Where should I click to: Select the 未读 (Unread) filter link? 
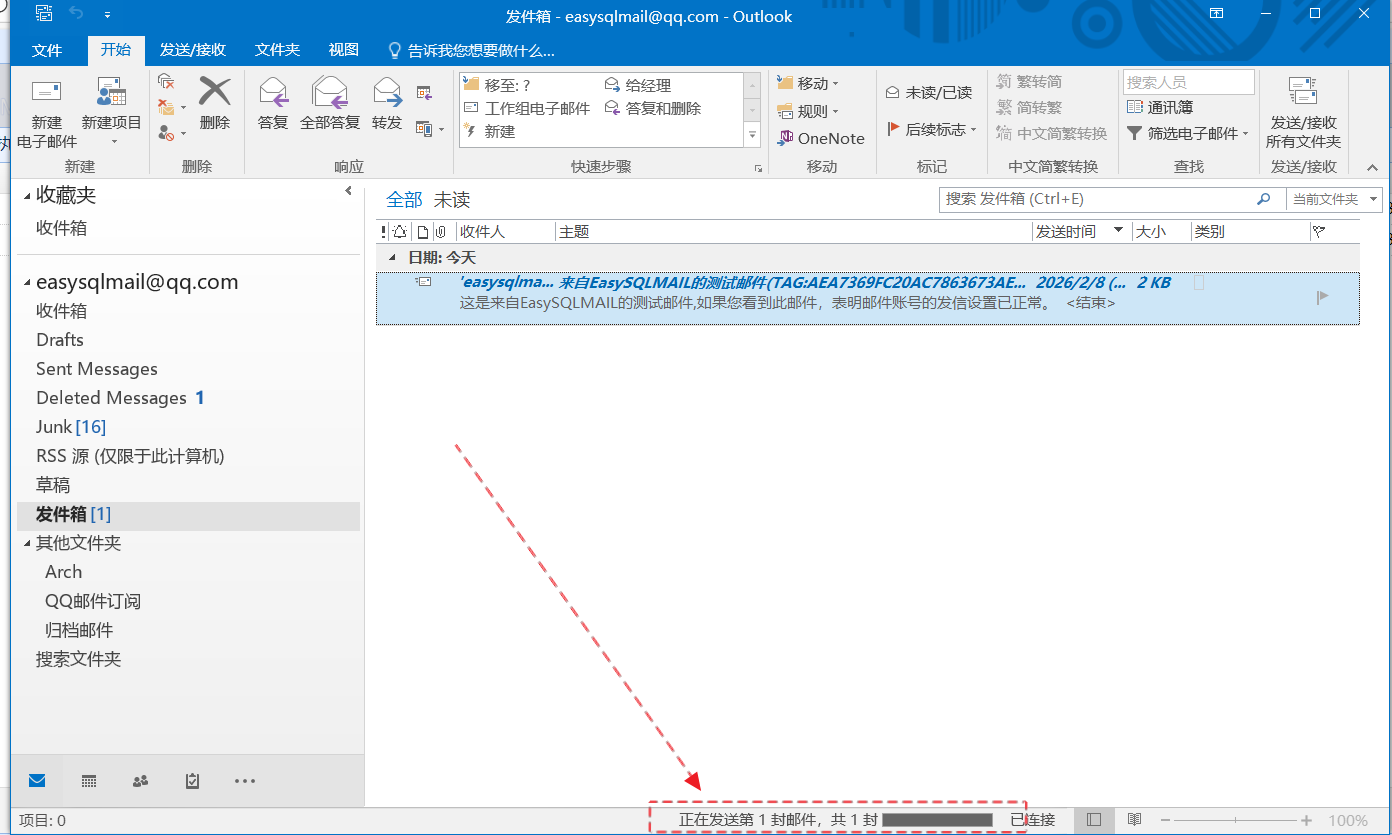(x=452, y=199)
